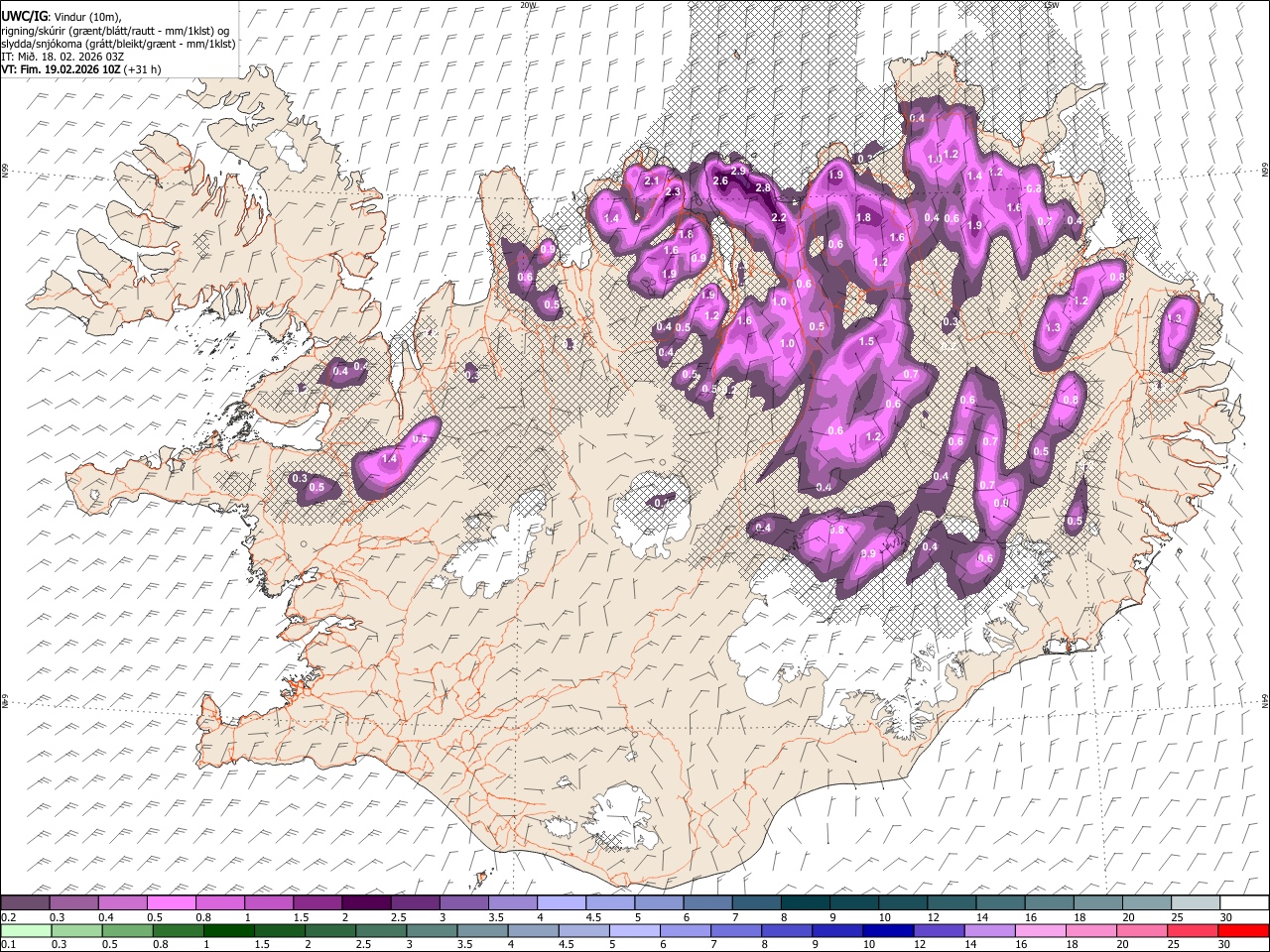This screenshot has height=952, width=1270.
Task: Pick the pale green 0.1 swatch in lower scale
Action: point(26,930)
